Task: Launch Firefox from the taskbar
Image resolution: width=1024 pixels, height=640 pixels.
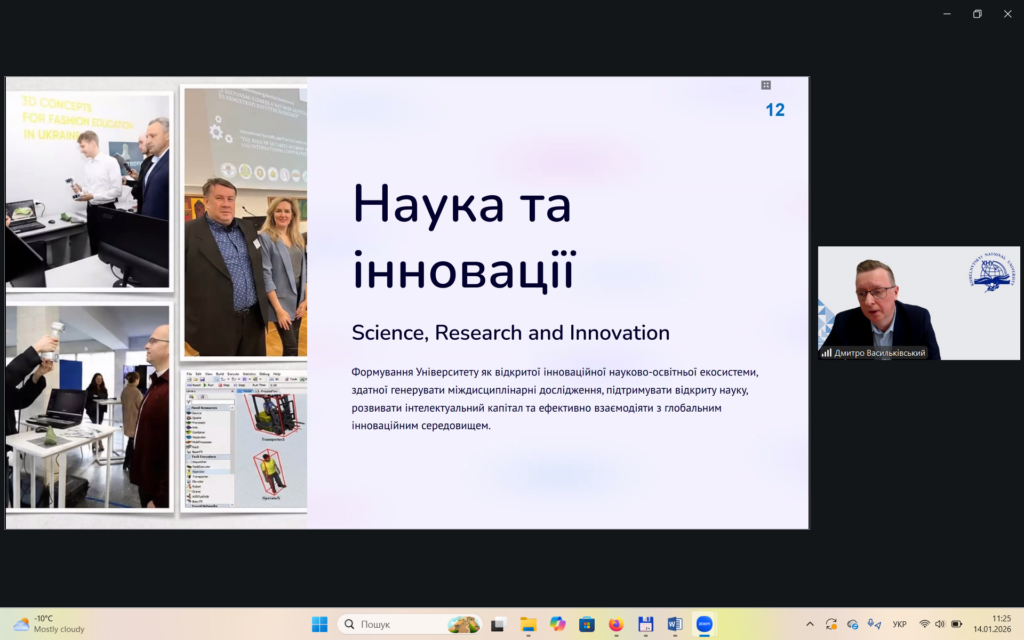Action: [616, 624]
